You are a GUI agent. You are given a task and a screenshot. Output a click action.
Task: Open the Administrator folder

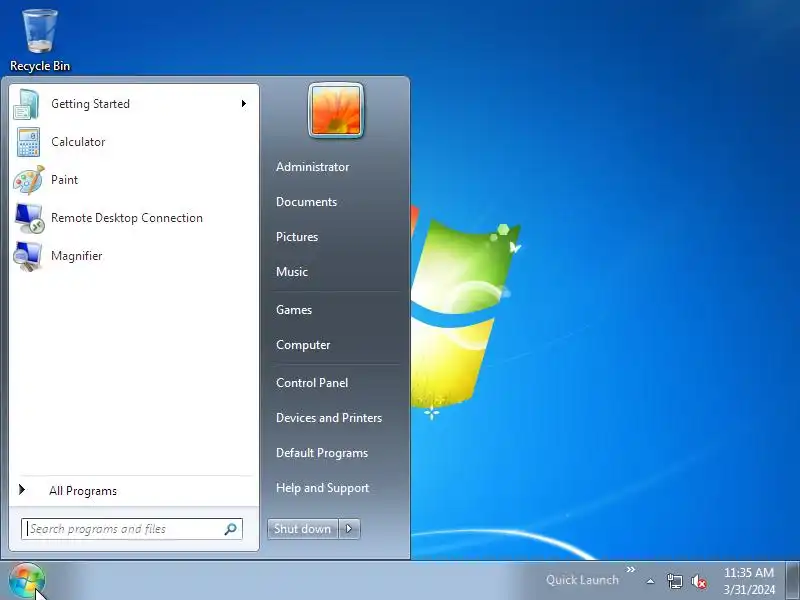click(x=312, y=167)
